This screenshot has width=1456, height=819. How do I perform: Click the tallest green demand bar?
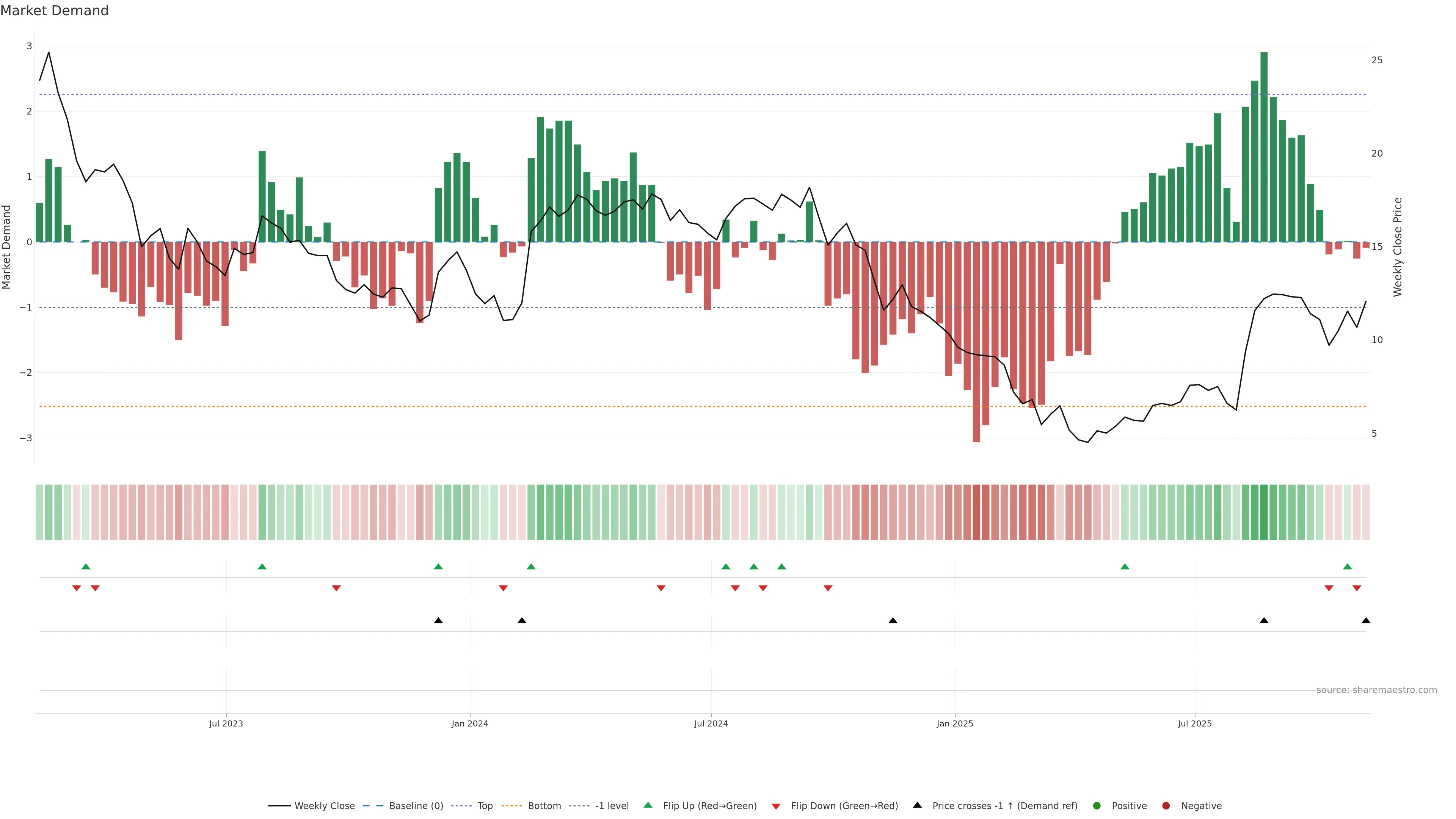coord(1264,147)
